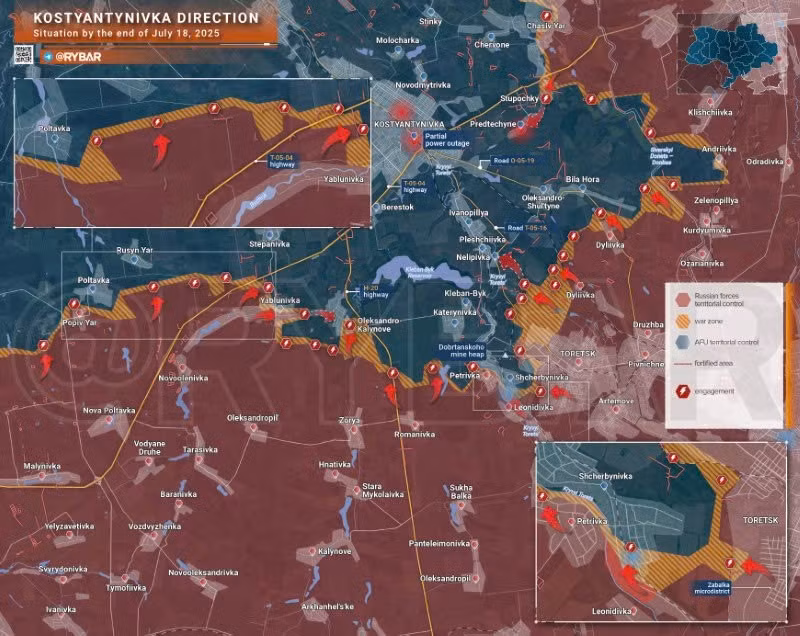Click the Rusyn Yar settlement marker
This screenshot has width=800, height=636.
coord(134,260)
